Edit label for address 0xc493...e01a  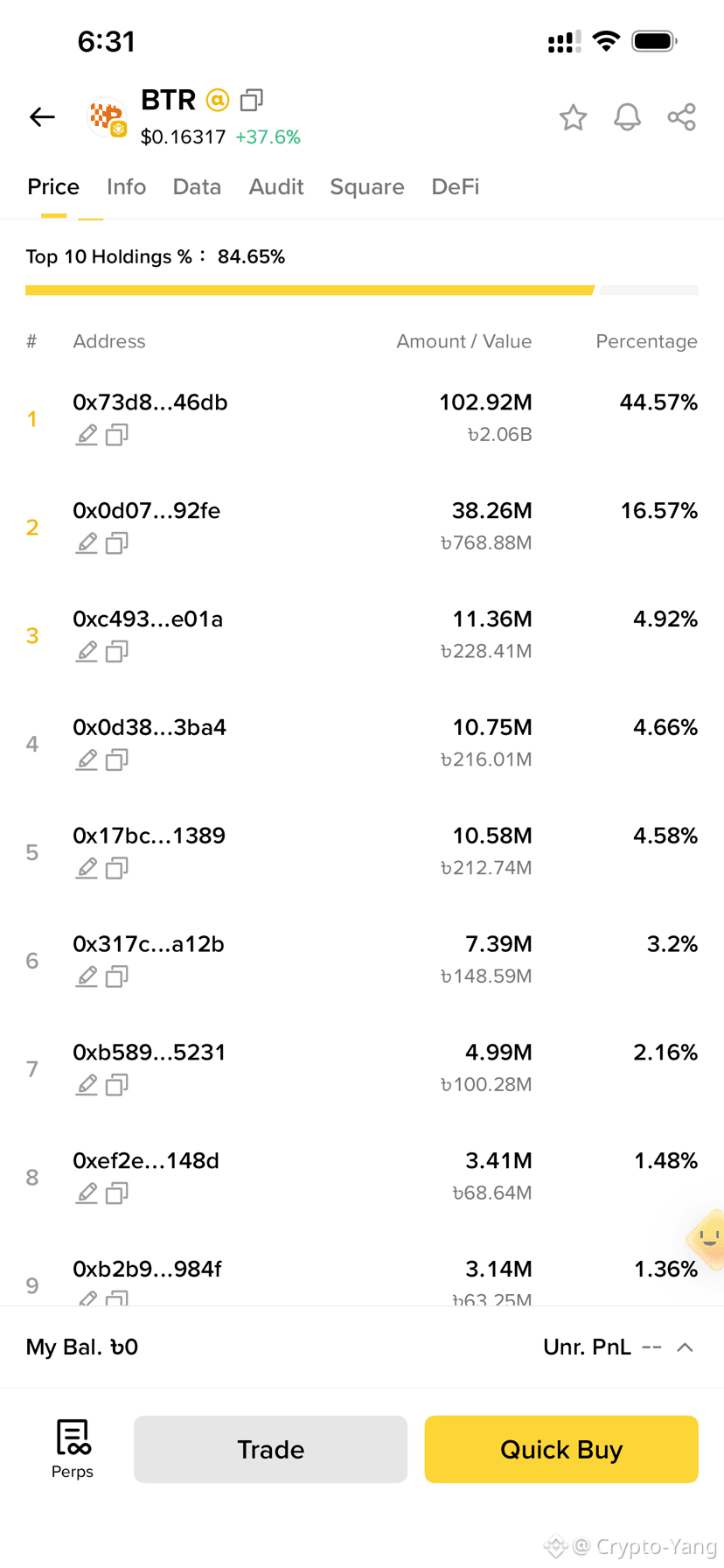click(x=87, y=652)
